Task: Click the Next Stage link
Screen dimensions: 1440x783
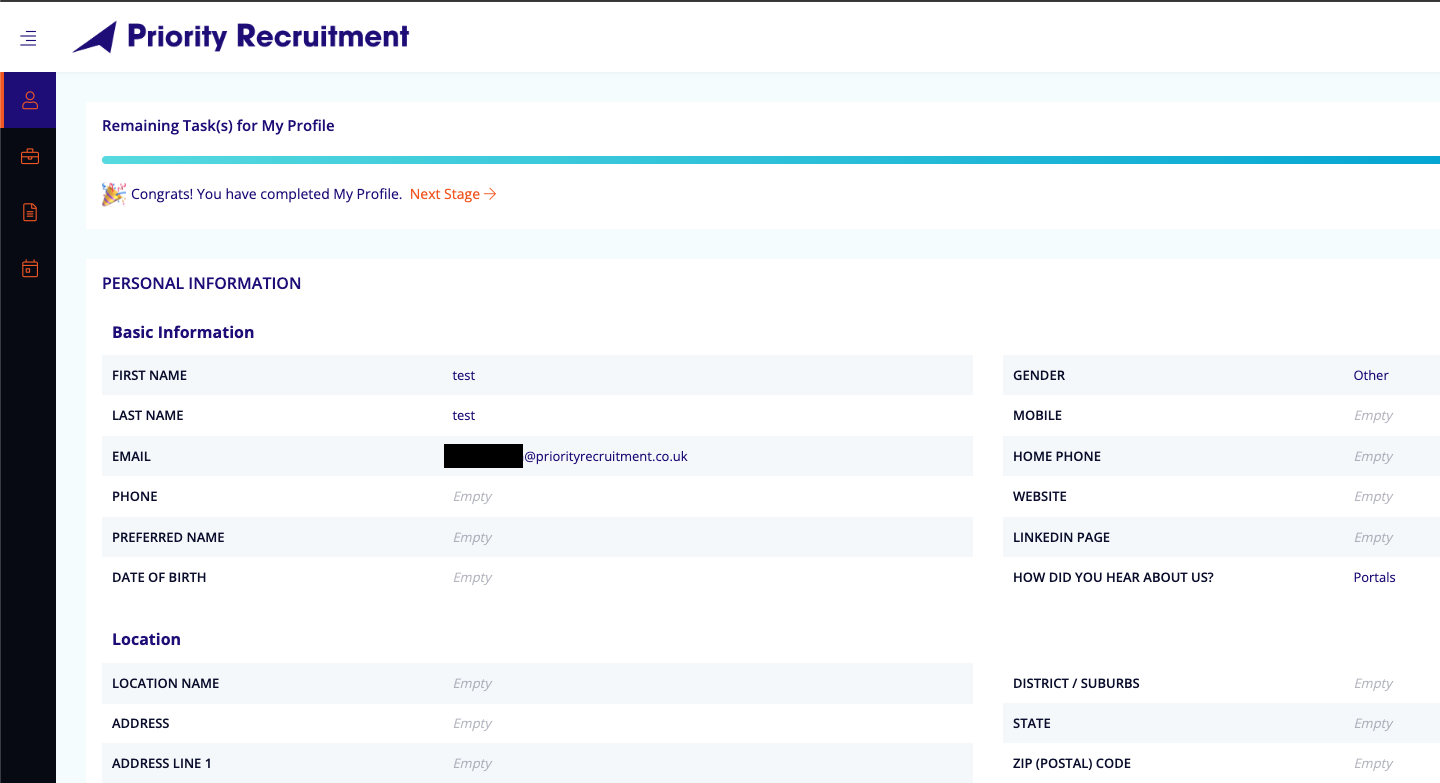Action: tap(453, 194)
